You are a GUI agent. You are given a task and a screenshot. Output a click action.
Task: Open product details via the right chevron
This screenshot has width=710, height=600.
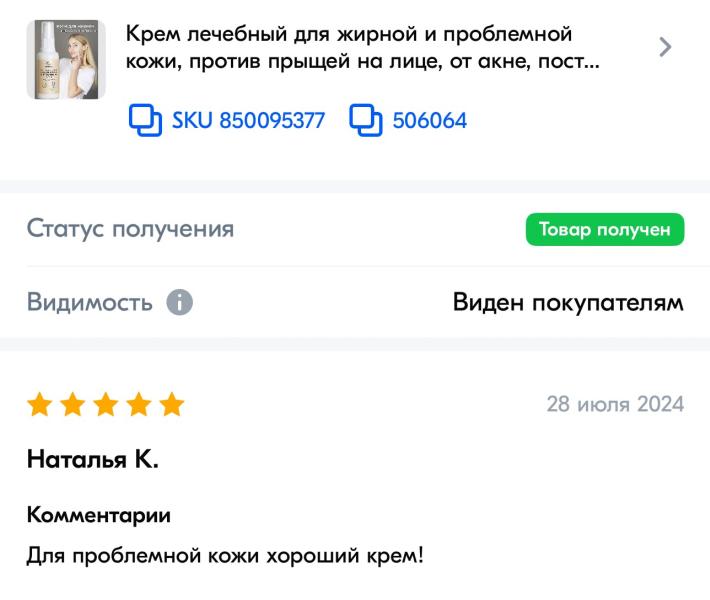point(666,47)
